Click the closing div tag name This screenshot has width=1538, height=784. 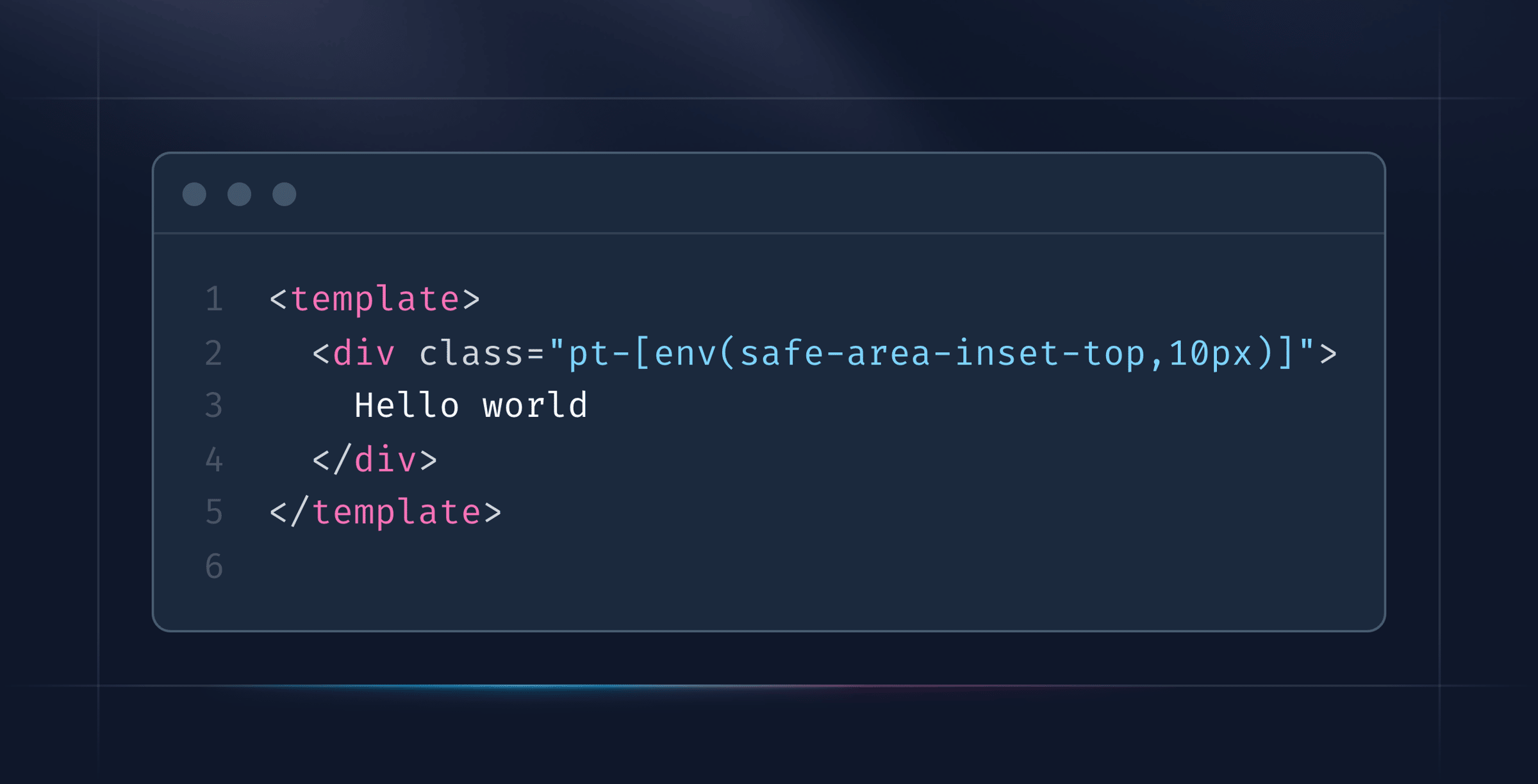(x=386, y=460)
